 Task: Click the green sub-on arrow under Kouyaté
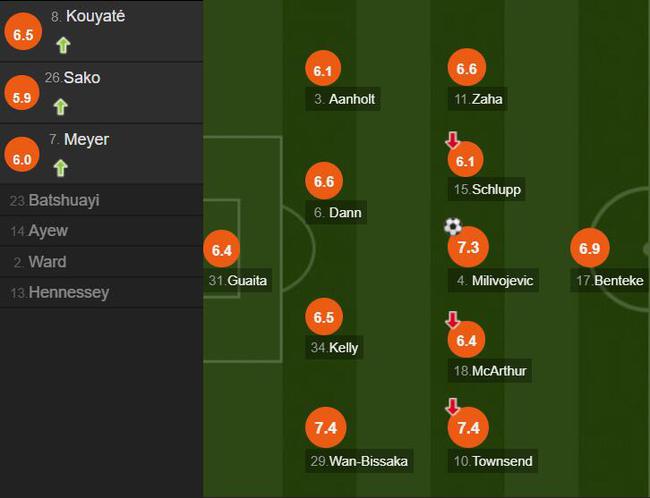[x=63, y=45]
